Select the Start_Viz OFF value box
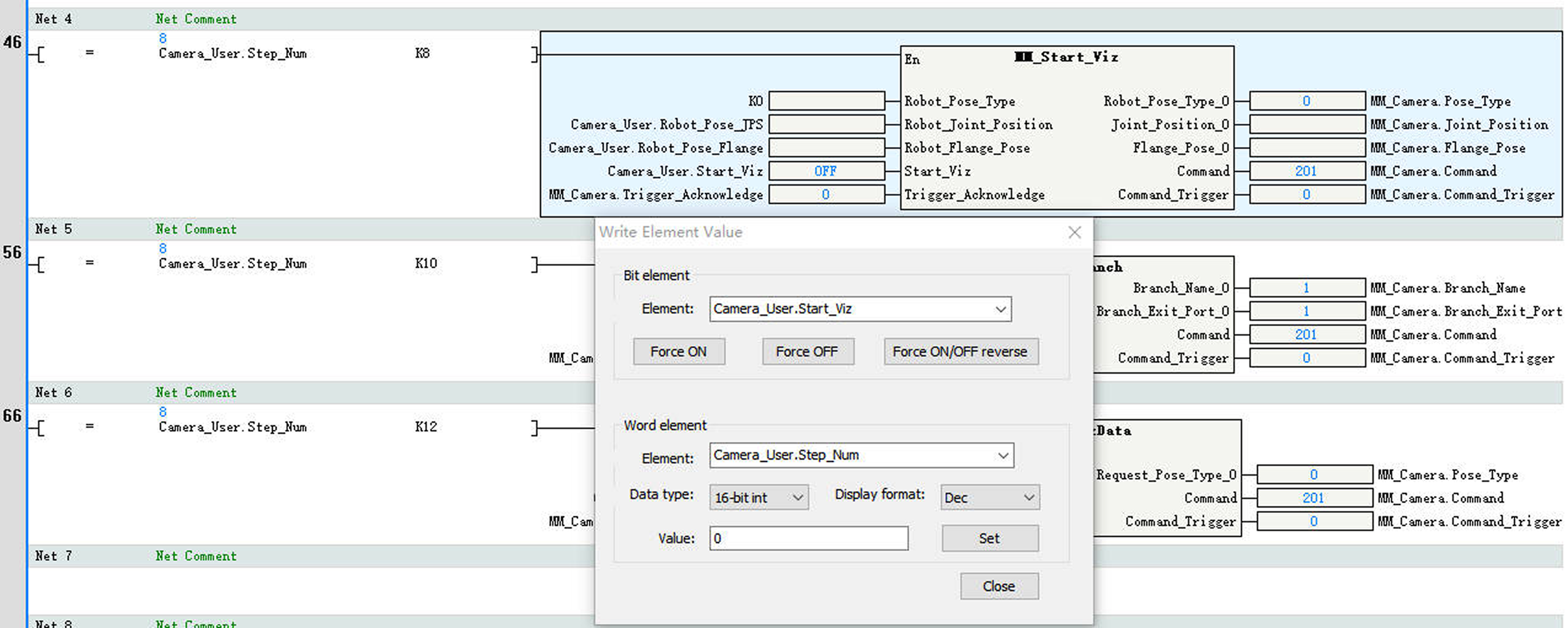 (x=826, y=171)
